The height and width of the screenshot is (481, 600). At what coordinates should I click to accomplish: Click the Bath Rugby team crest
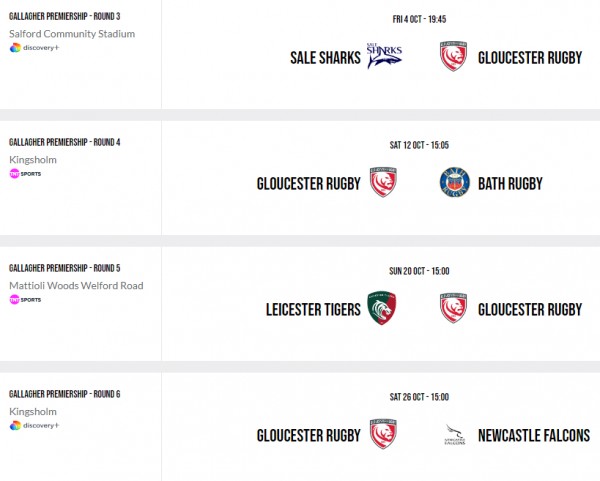click(x=455, y=183)
